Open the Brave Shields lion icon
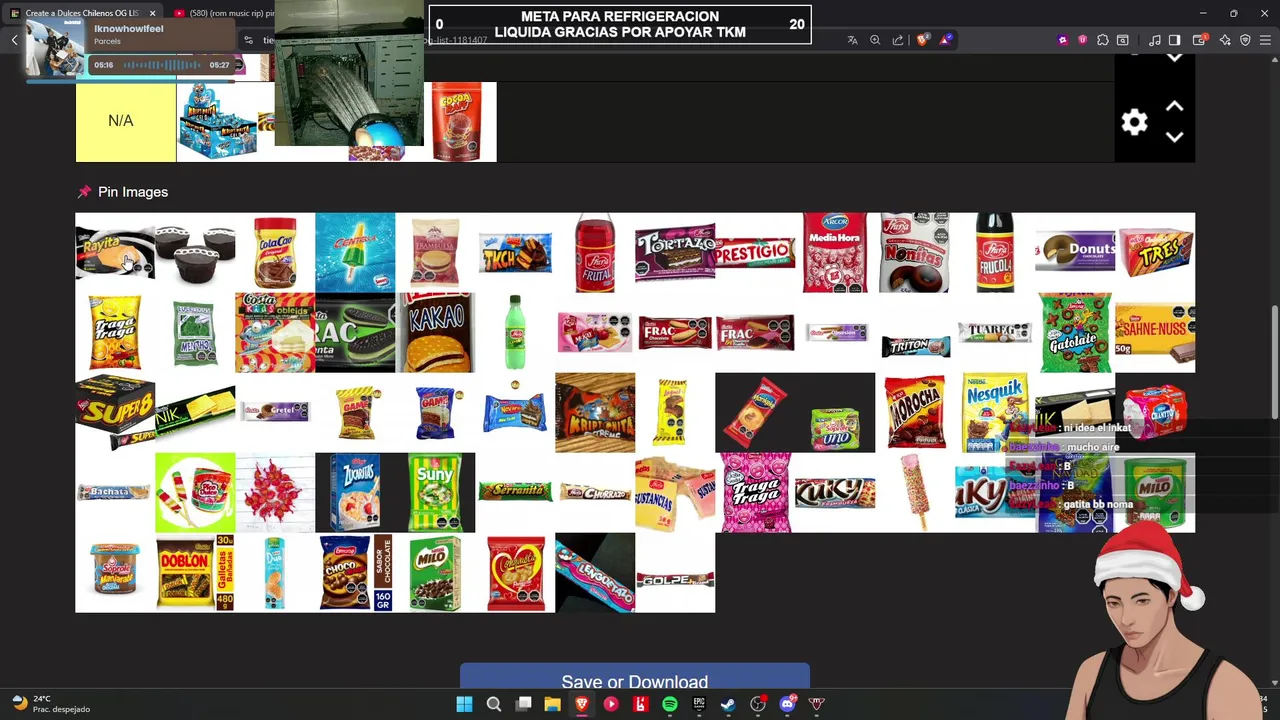 click(x=922, y=40)
